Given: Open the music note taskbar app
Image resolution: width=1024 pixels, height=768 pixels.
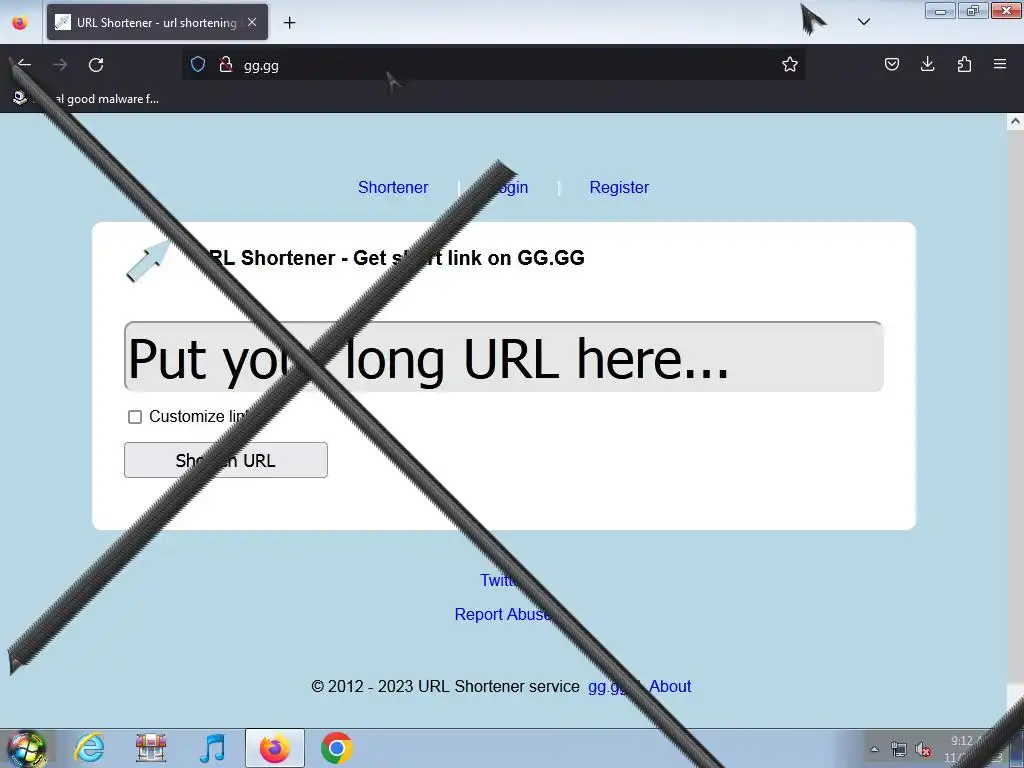Looking at the screenshot, I should click(x=212, y=748).
